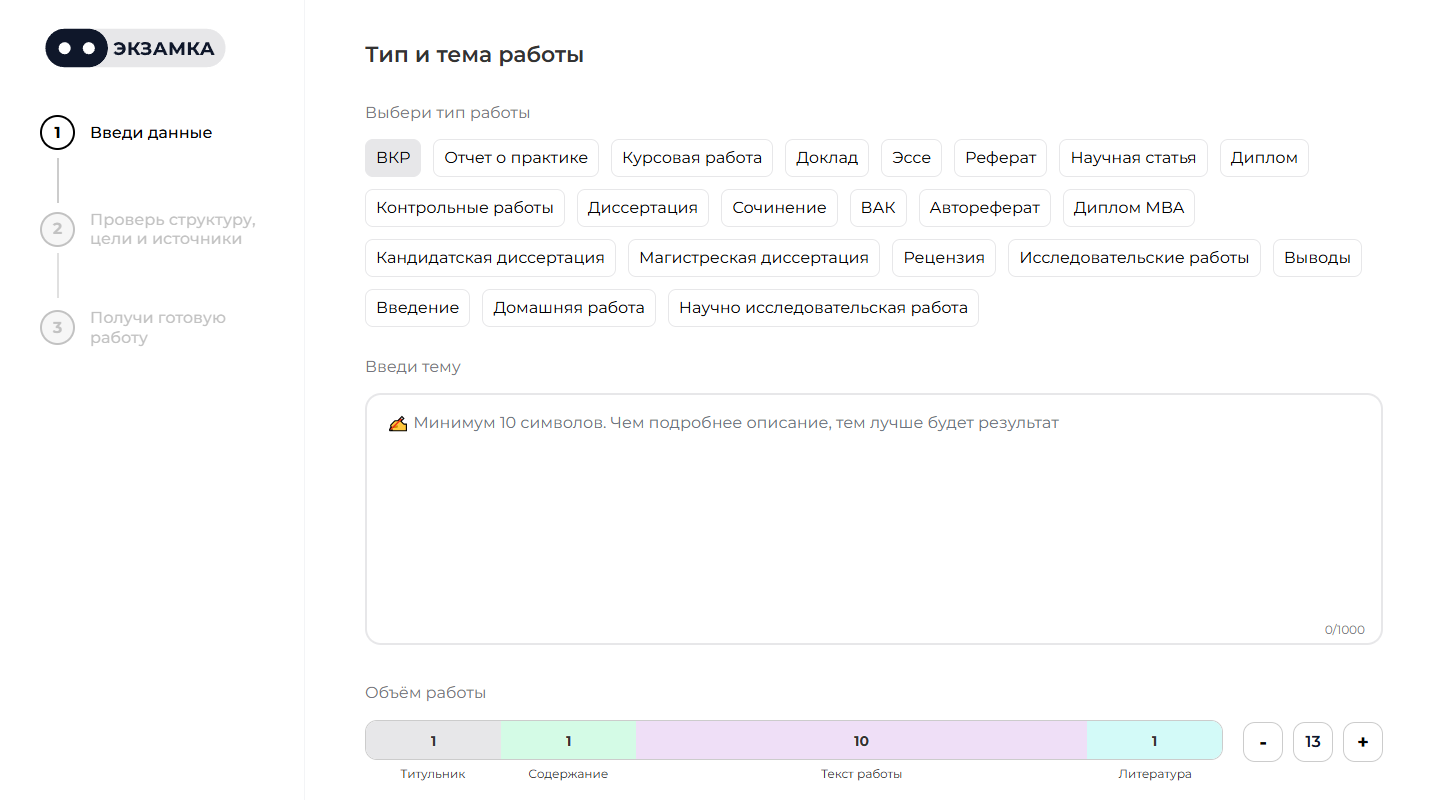Image resolution: width=1455 pixels, height=800 pixels.
Task: Click step circle 1 next to Введи данные
Action: coord(57,132)
